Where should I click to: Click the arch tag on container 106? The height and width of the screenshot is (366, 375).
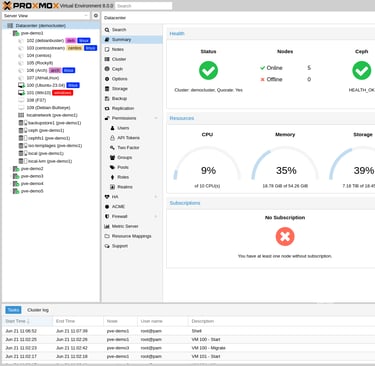point(55,70)
